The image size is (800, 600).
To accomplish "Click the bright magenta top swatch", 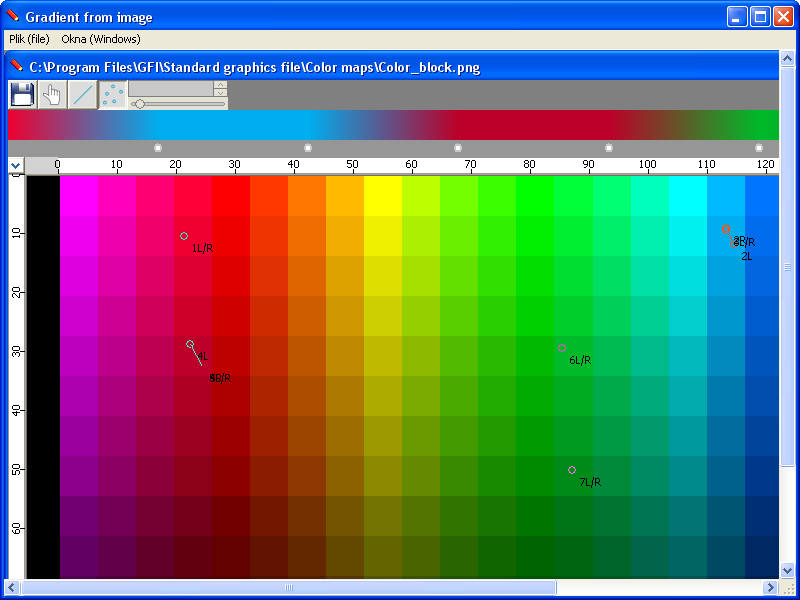I will click(x=79, y=196).
